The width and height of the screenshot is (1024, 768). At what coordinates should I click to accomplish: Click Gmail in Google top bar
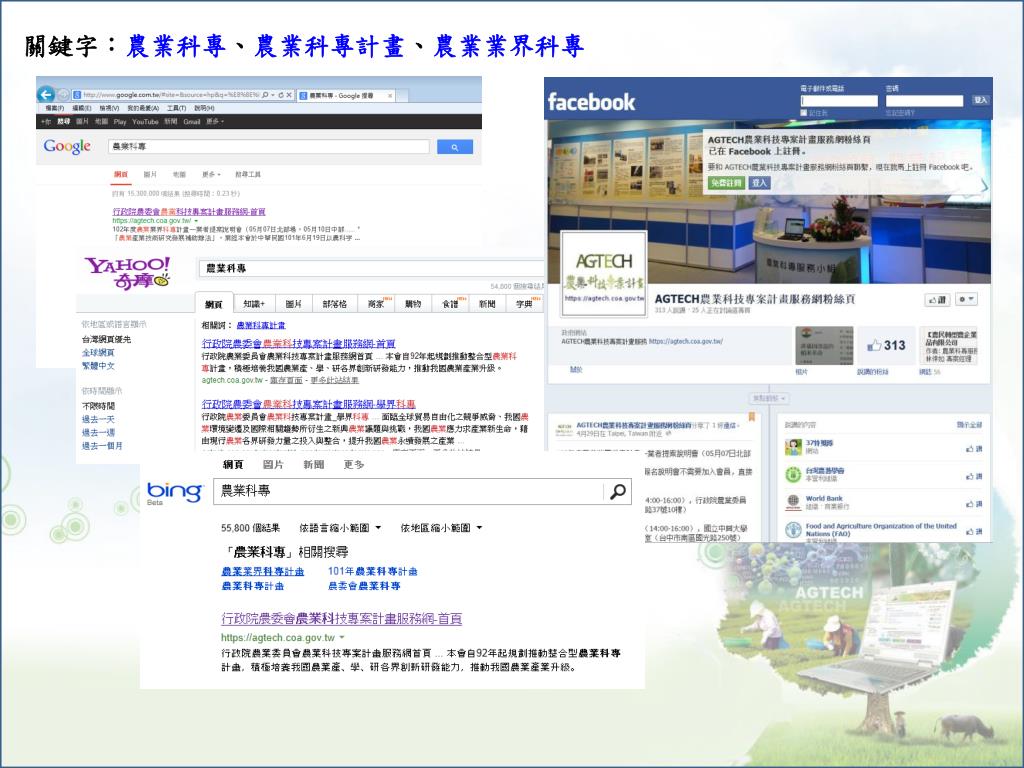[191, 121]
